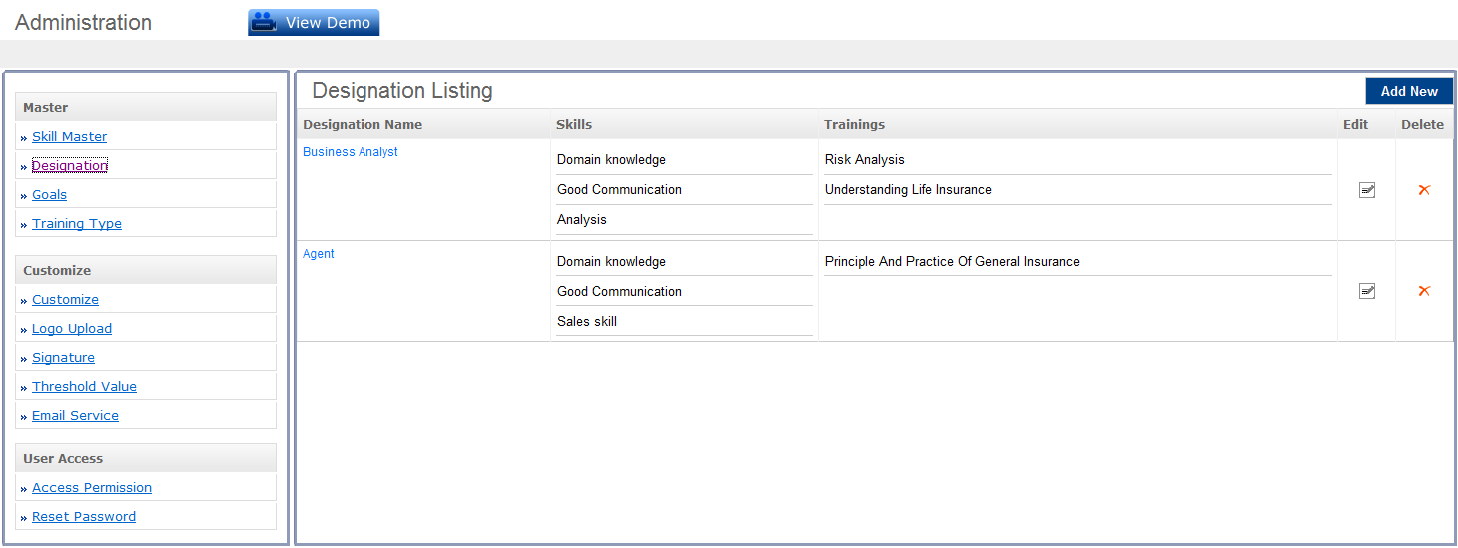The height and width of the screenshot is (548, 1458).
Task: Navigate to Logo Upload
Action: 71,329
